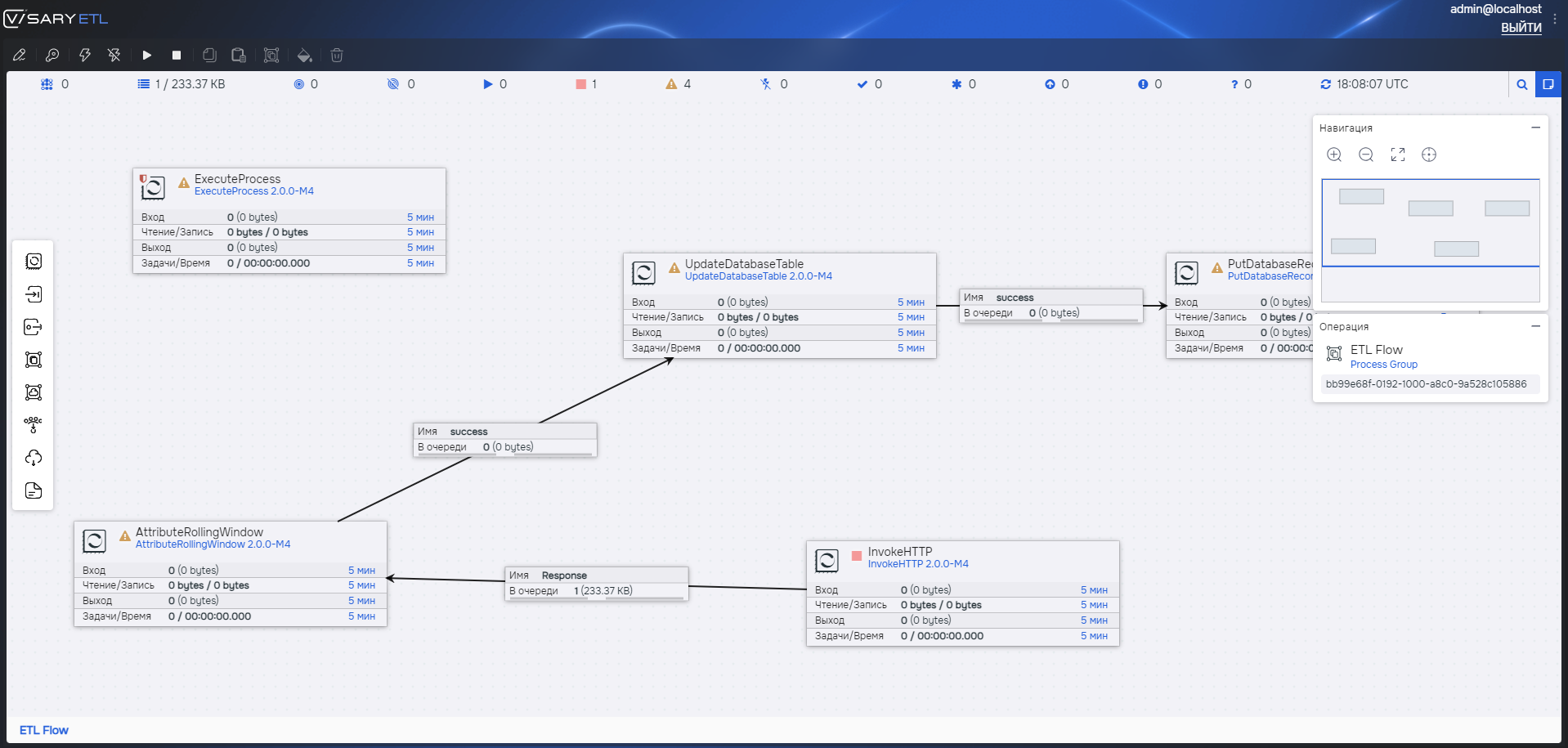The width and height of the screenshot is (1568, 748).
Task: Add a Label from side palette
Action: [x=34, y=490]
